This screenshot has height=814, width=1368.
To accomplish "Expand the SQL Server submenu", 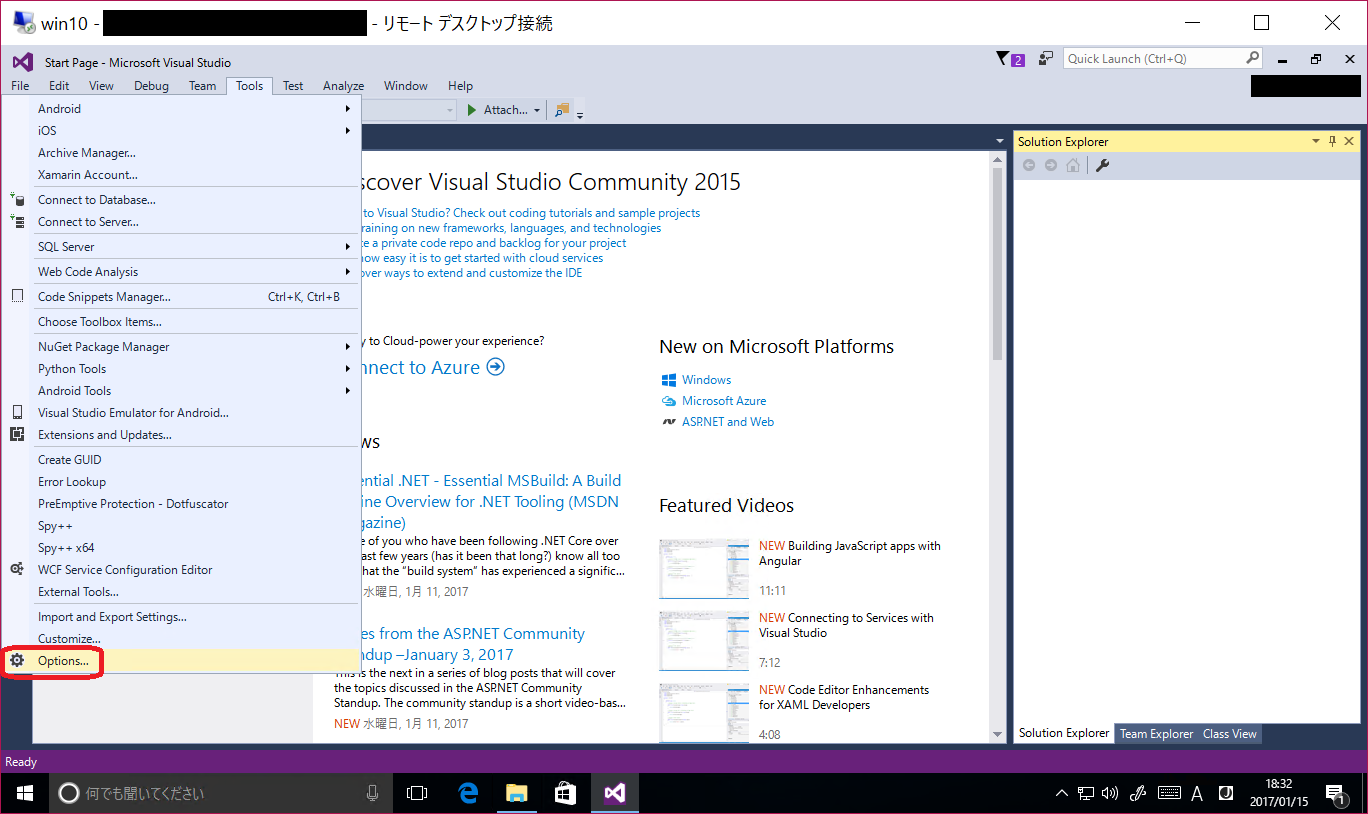I will click(66, 245).
